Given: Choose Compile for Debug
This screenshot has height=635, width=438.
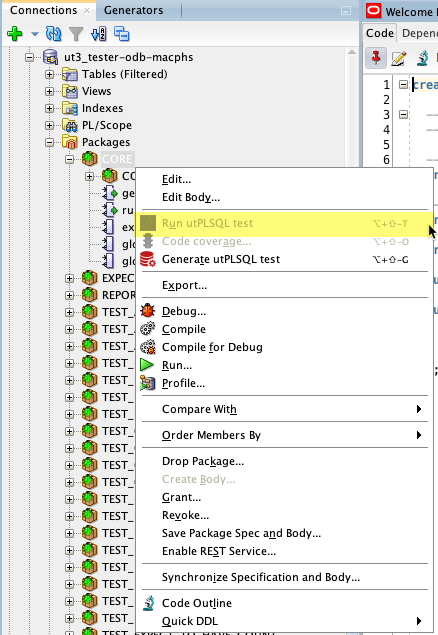Looking at the screenshot, I should pos(285,347).
